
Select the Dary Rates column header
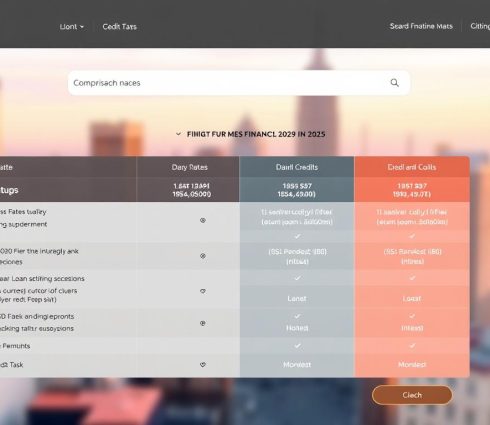pyautogui.click(x=189, y=167)
